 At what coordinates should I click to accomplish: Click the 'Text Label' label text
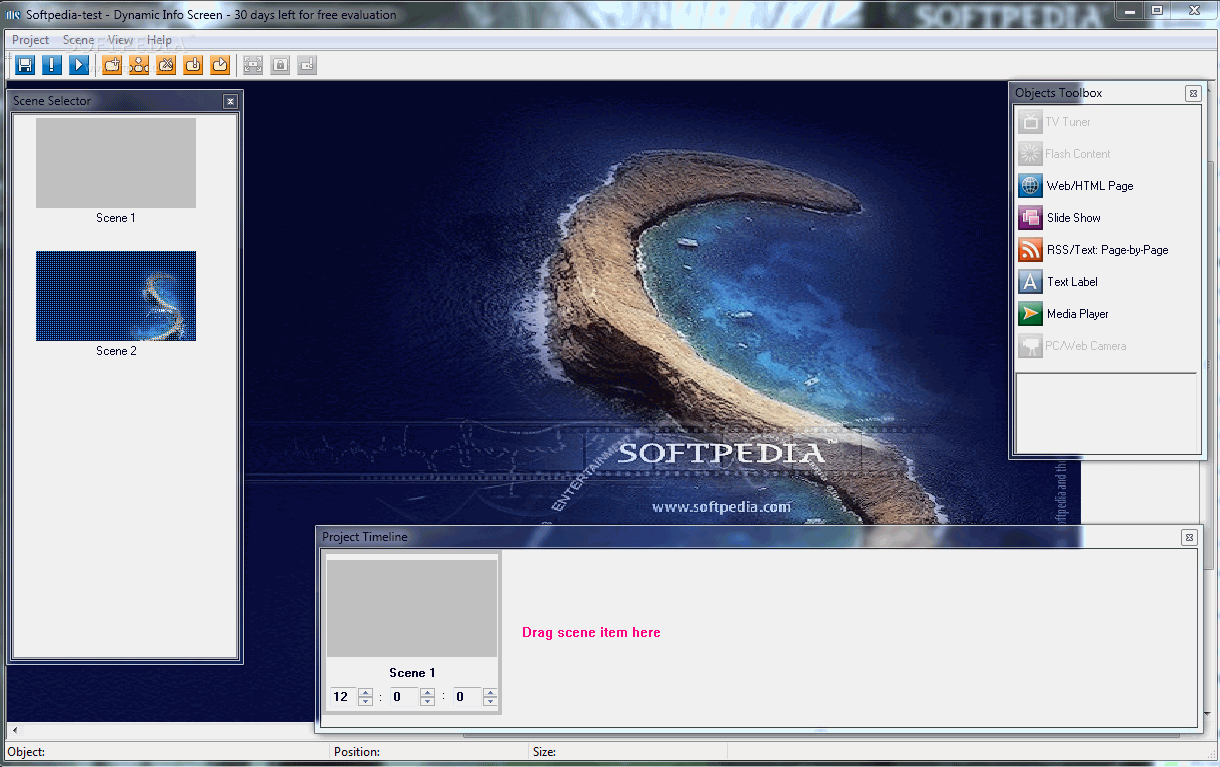1072,282
